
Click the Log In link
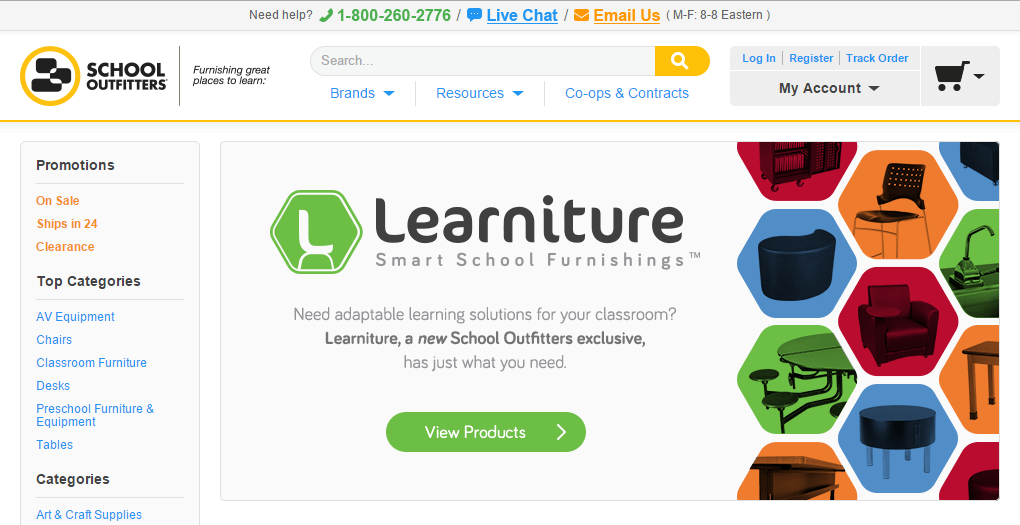coord(758,58)
